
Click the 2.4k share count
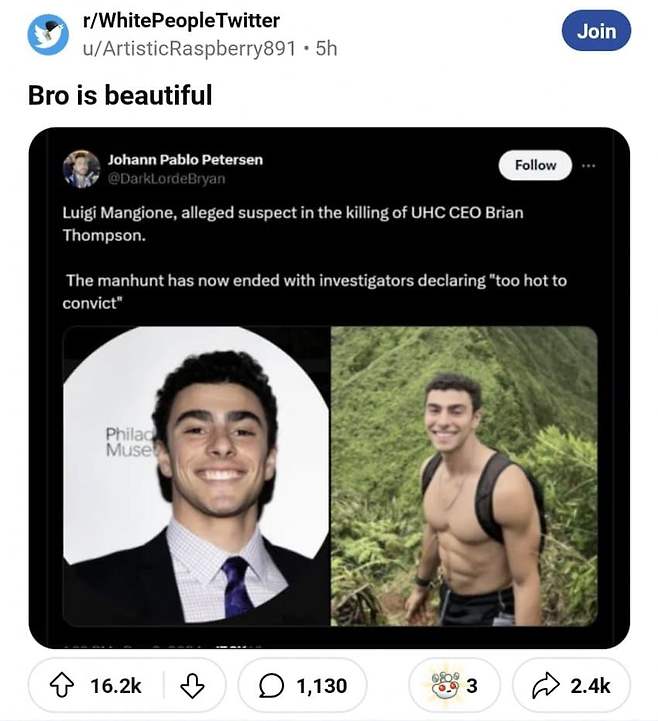pyautogui.click(x=590, y=685)
